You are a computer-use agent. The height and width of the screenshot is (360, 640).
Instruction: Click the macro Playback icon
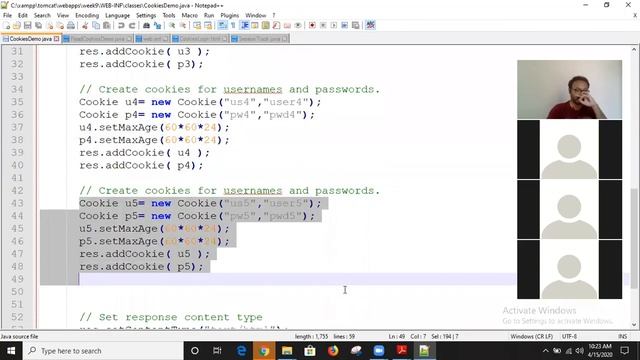[334, 25]
